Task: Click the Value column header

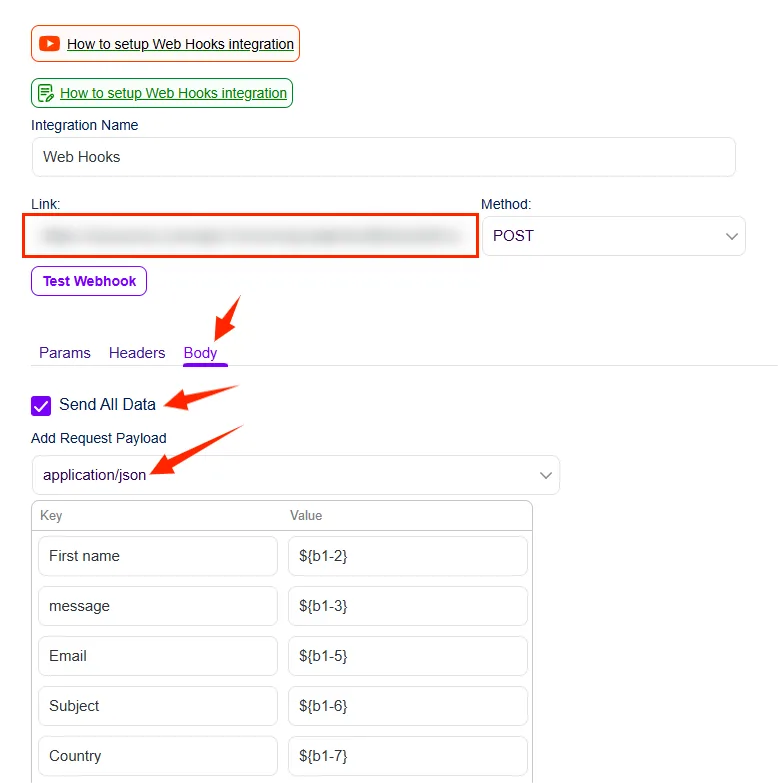Action: pyautogui.click(x=306, y=515)
